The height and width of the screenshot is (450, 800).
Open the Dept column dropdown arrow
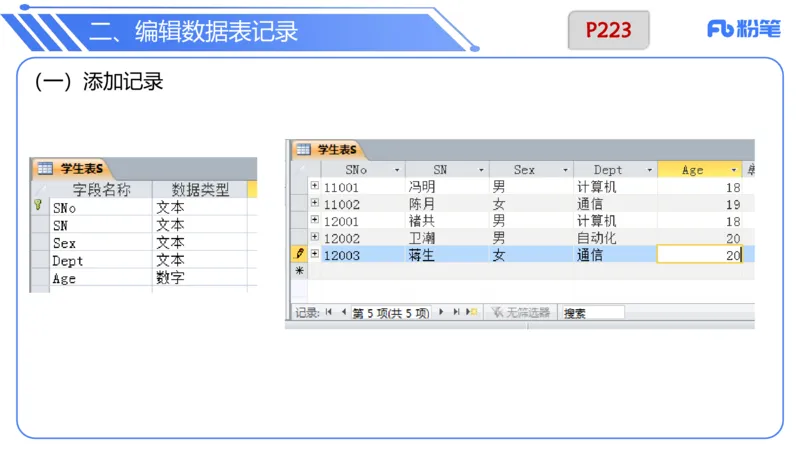click(x=649, y=170)
